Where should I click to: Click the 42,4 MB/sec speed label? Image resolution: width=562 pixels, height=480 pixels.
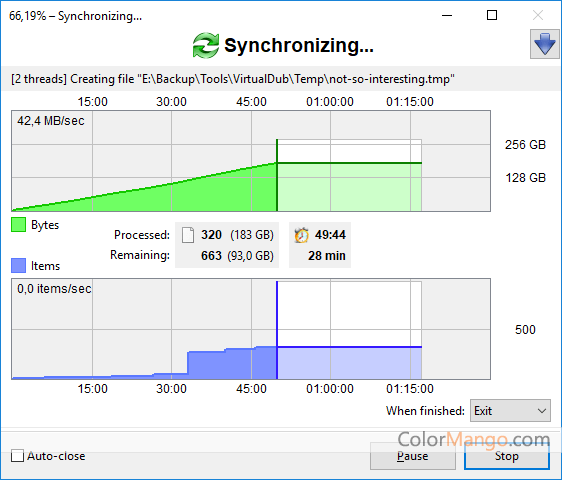[51, 121]
